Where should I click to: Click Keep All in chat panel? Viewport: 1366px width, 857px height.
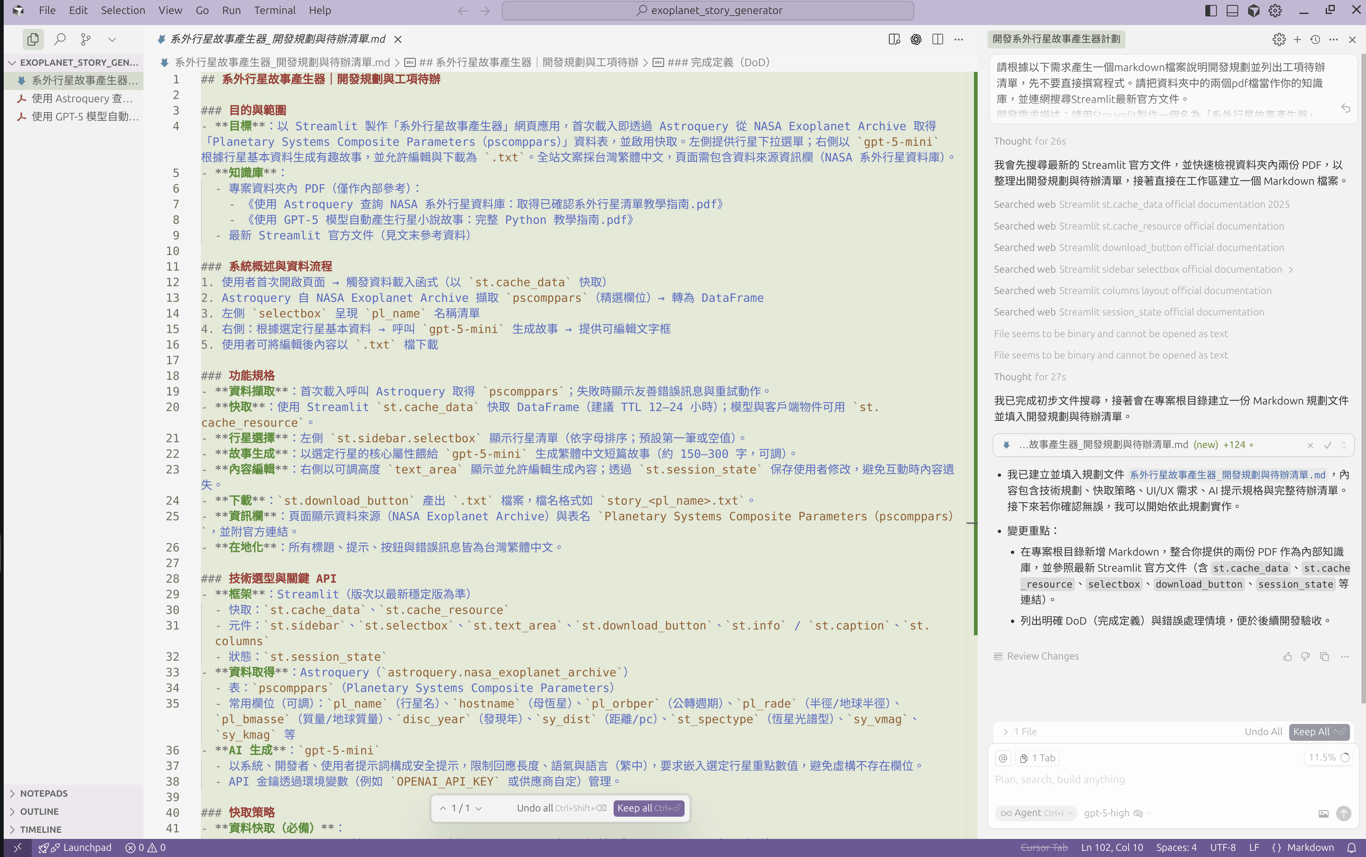[1319, 732]
